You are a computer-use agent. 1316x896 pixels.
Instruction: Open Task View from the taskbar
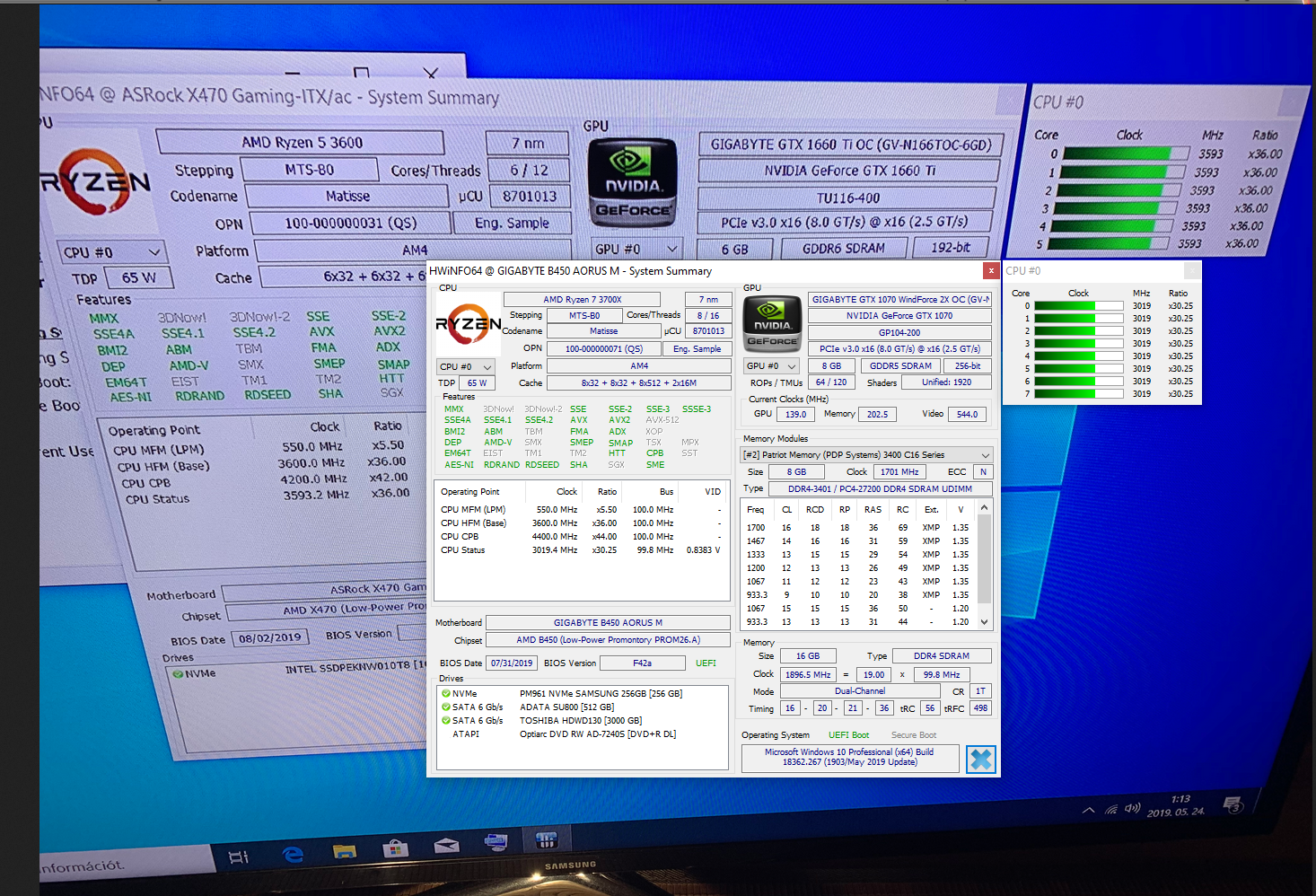click(x=238, y=856)
